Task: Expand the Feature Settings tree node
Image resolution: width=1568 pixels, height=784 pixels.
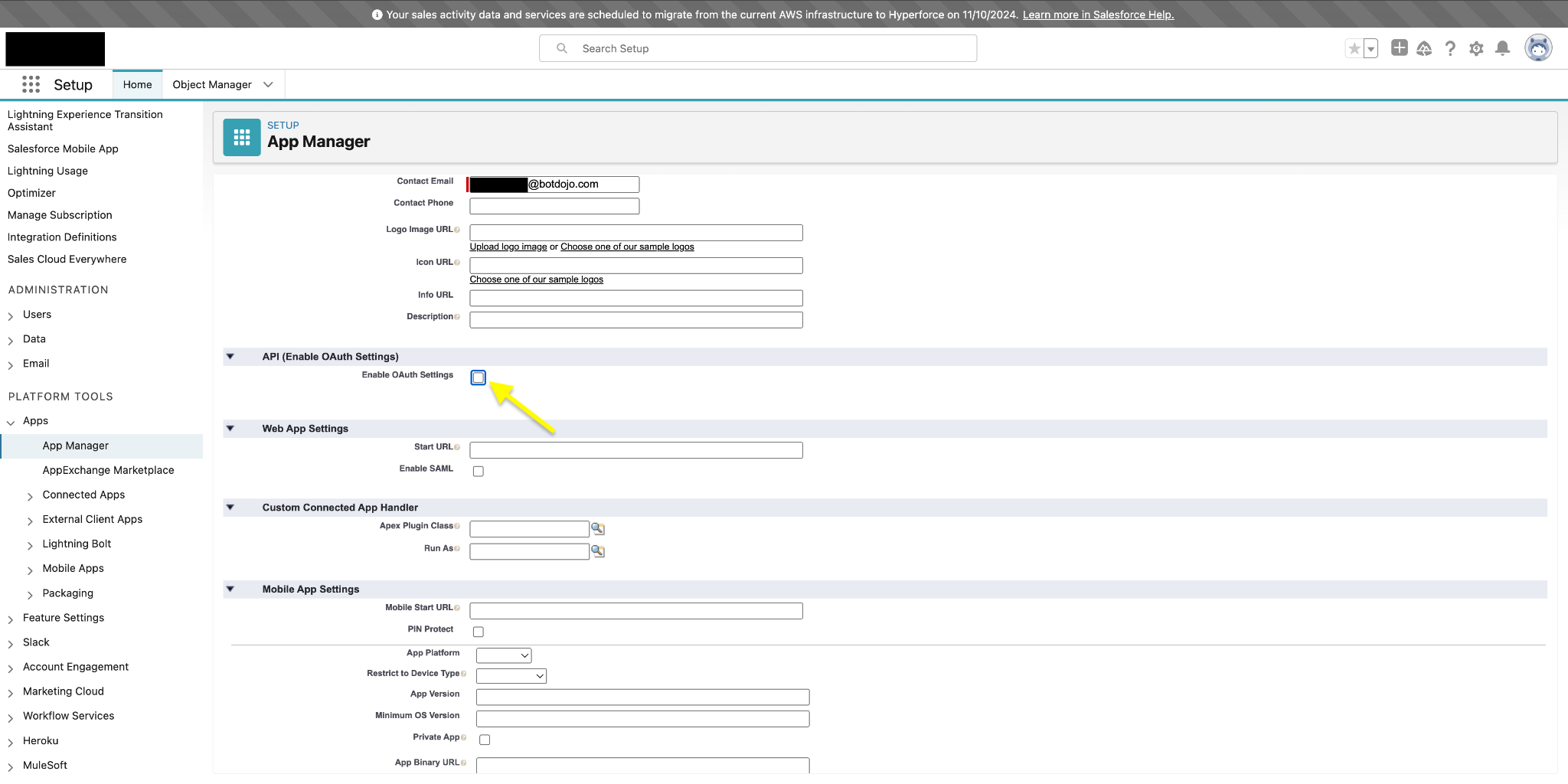Action: [x=11, y=619]
